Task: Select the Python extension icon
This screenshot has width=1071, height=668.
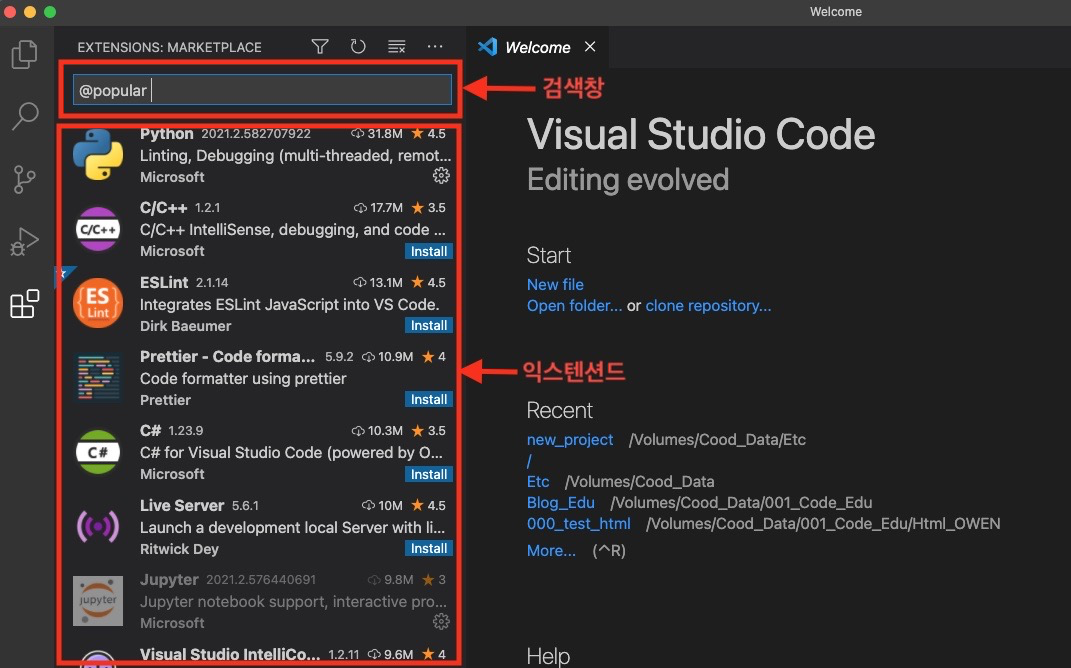Action: [98, 154]
